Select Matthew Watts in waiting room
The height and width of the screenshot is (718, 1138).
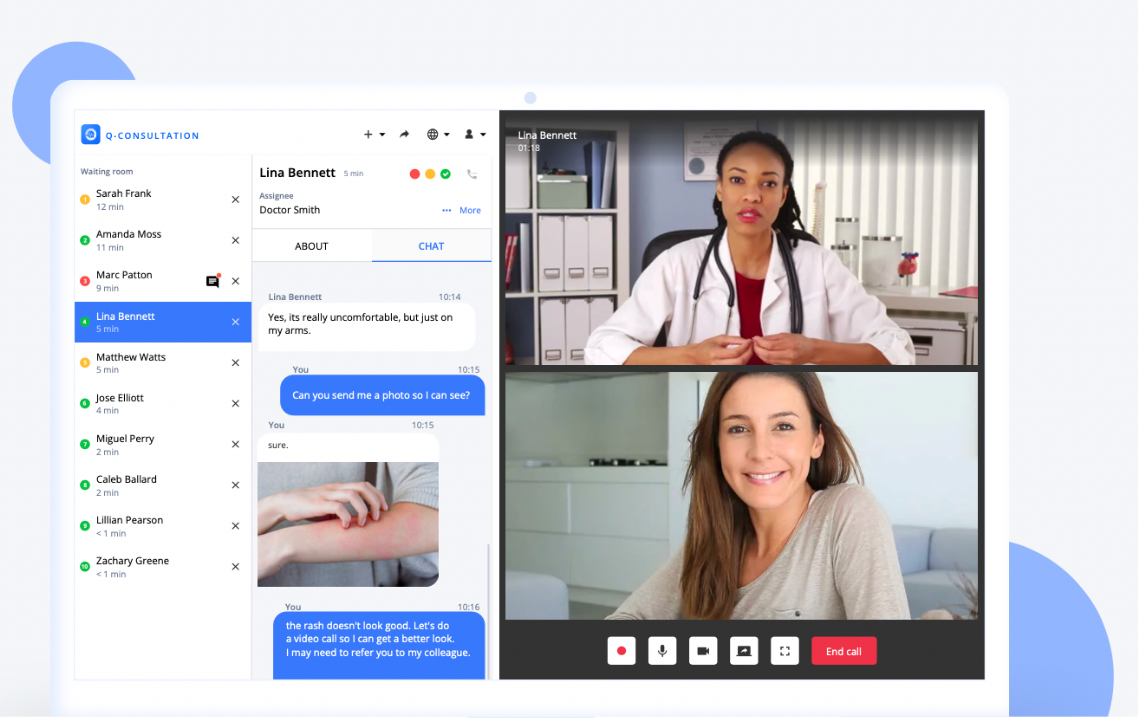click(x=163, y=362)
